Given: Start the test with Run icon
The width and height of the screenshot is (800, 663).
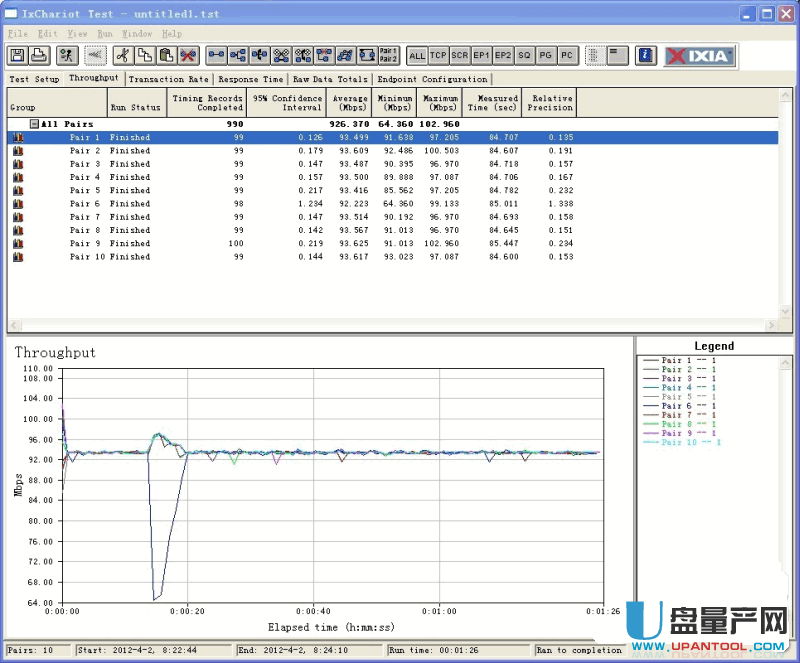Looking at the screenshot, I should [x=67, y=56].
